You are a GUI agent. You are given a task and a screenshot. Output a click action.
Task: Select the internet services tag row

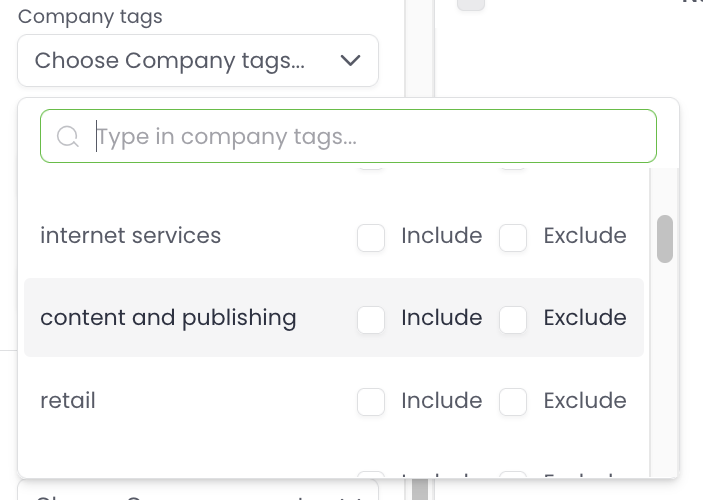pyautogui.click(x=131, y=236)
